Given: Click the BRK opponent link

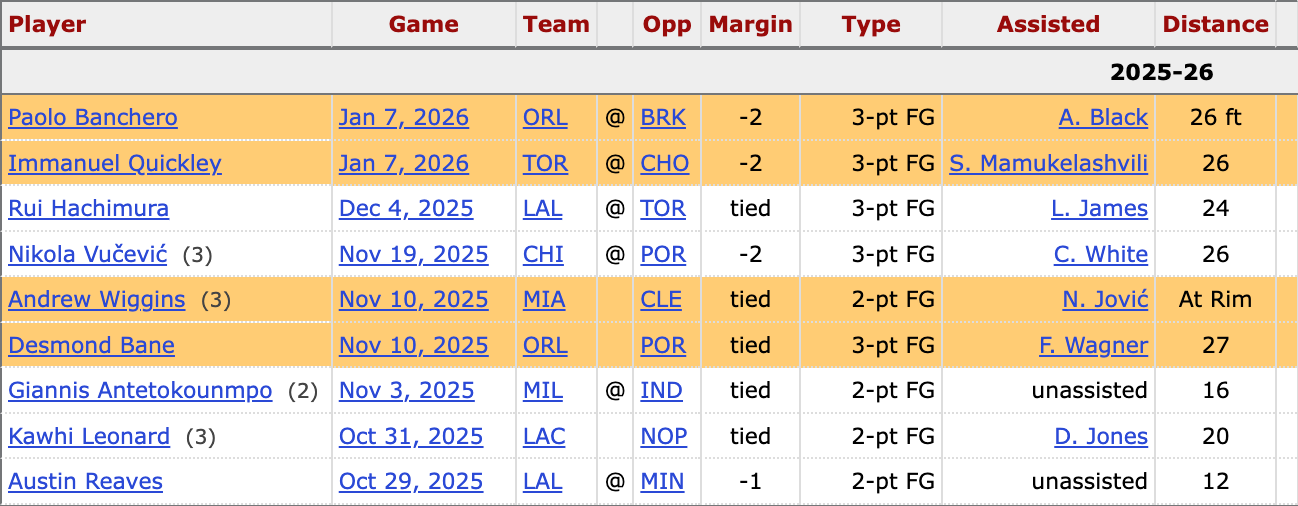Looking at the screenshot, I should 663,118.
